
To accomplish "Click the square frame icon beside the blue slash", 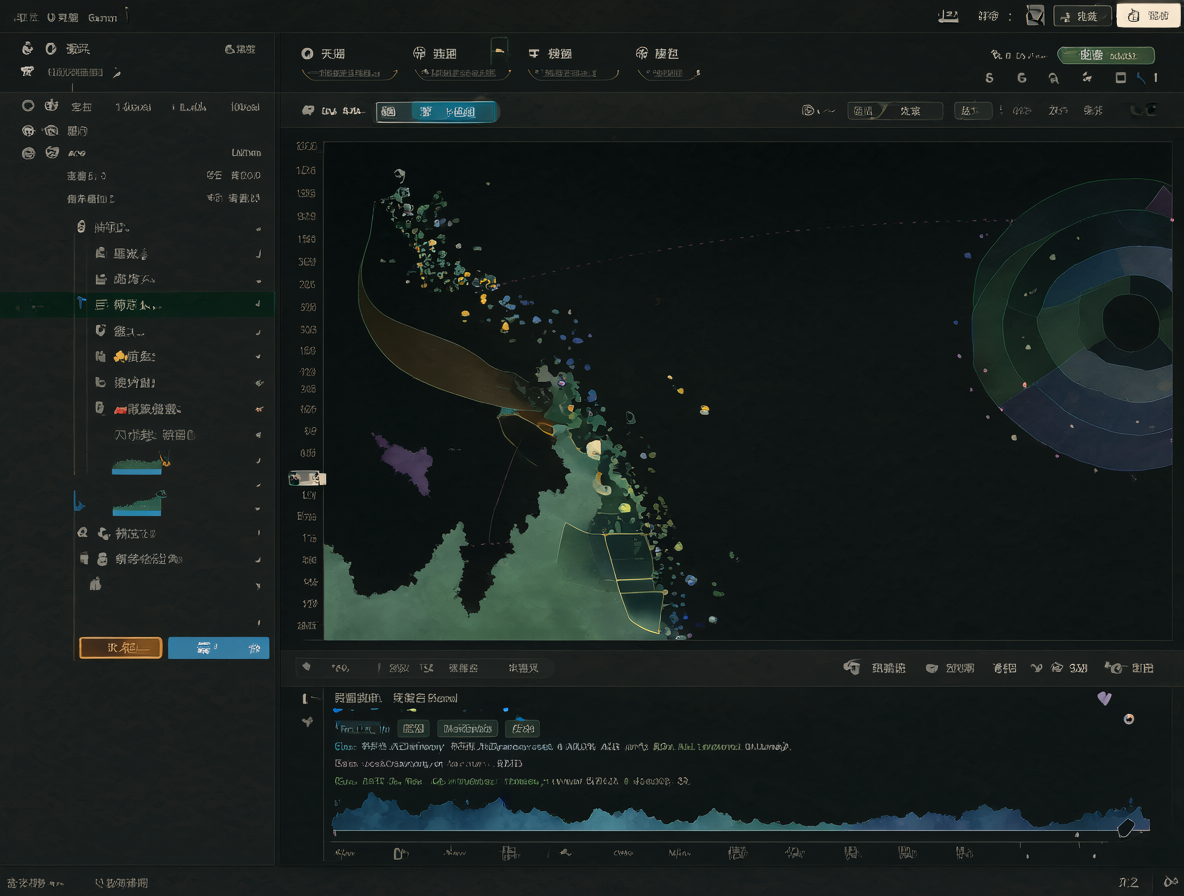I will (x=1121, y=78).
